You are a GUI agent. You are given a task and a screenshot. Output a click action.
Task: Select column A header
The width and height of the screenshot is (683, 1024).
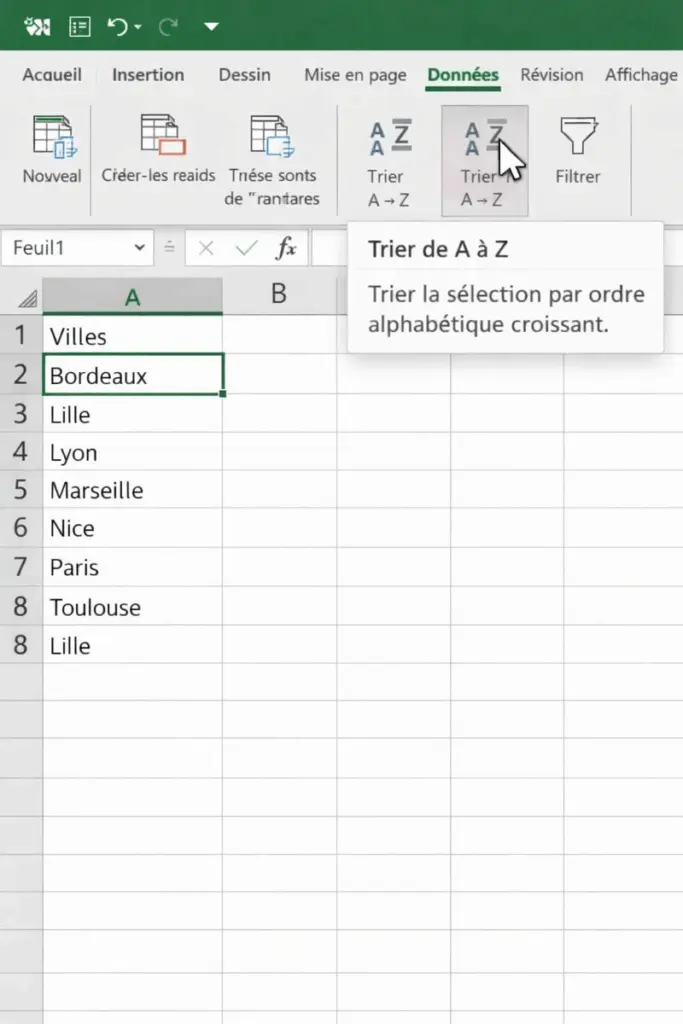[x=132, y=294]
